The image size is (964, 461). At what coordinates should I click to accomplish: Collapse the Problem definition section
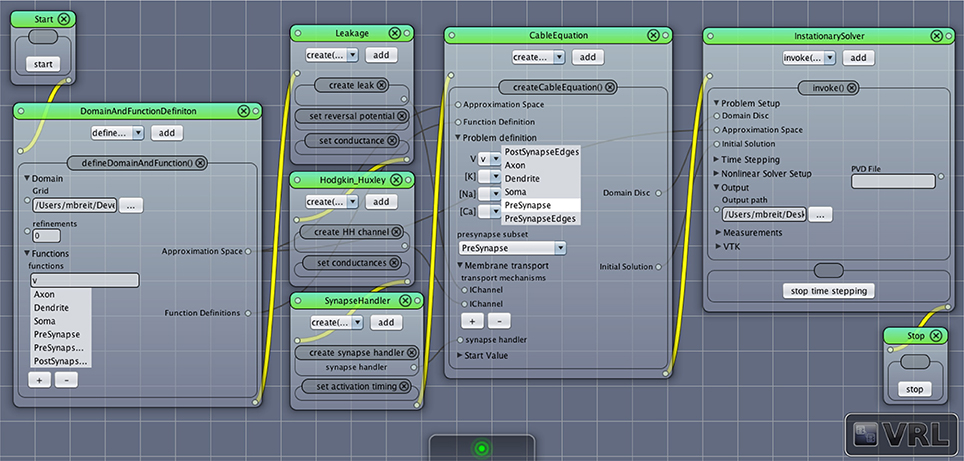click(x=458, y=138)
